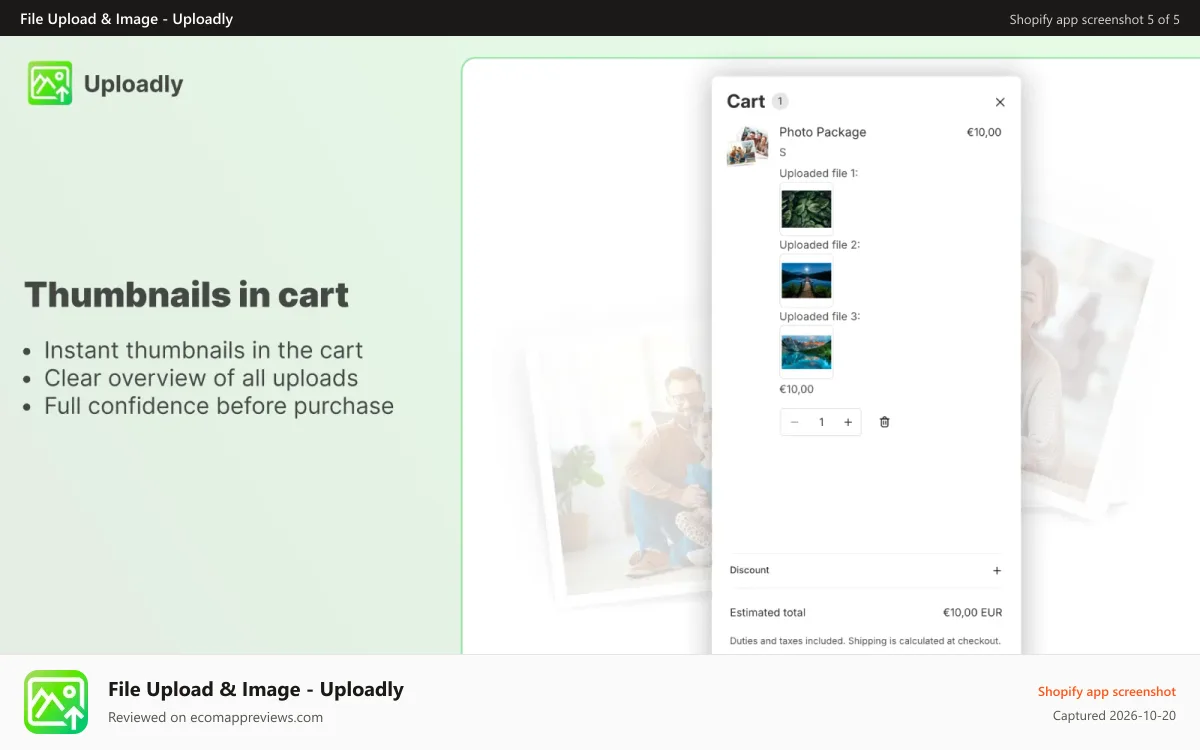This screenshot has height=750, width=1200.
Task: Click the top bar page title
Action: [127, 19]
